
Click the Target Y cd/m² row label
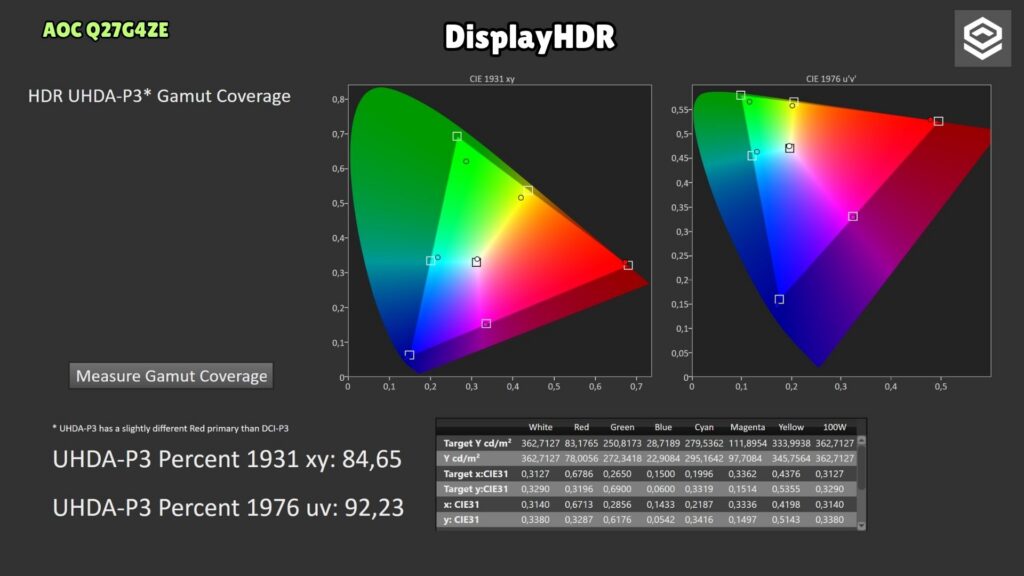tap(477, 443)
